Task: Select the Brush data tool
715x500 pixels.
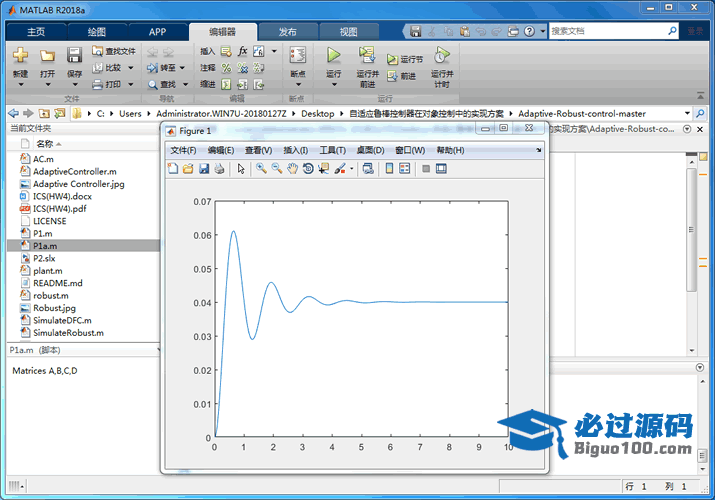Action: coord(340,169)
